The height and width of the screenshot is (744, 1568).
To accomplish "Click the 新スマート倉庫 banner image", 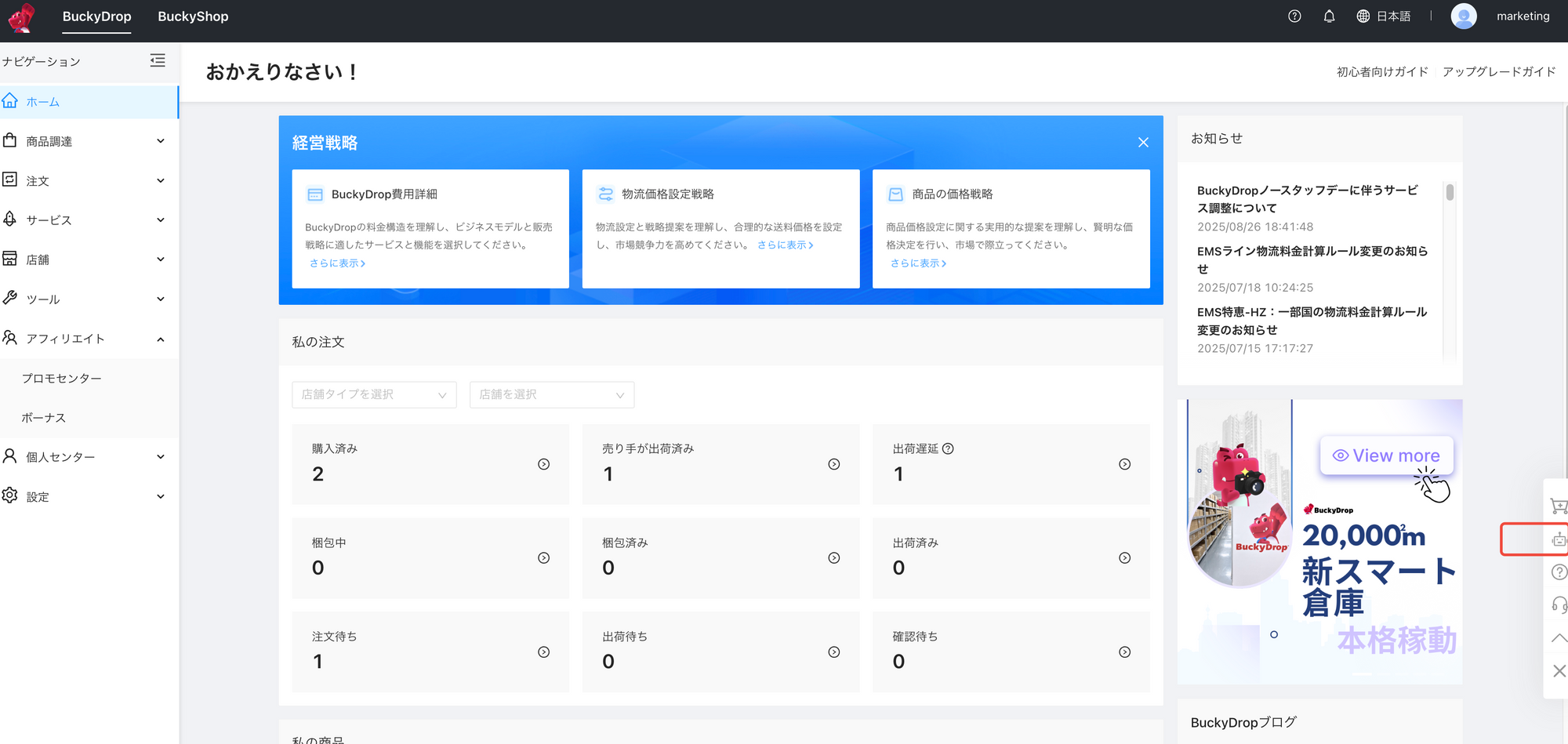I will coord(1319,542).
